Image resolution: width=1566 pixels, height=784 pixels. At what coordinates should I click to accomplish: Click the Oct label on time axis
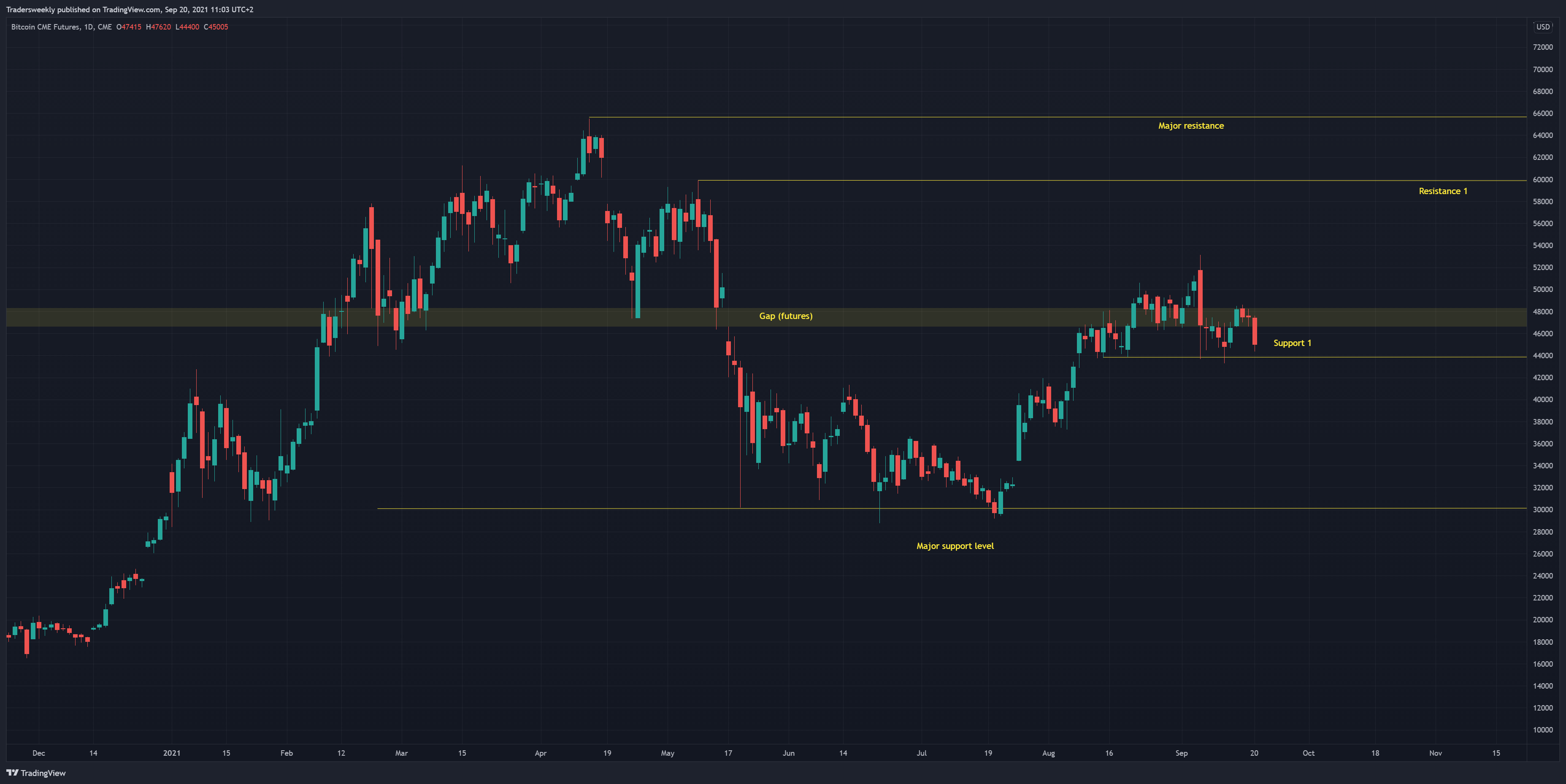point(1308,754)
